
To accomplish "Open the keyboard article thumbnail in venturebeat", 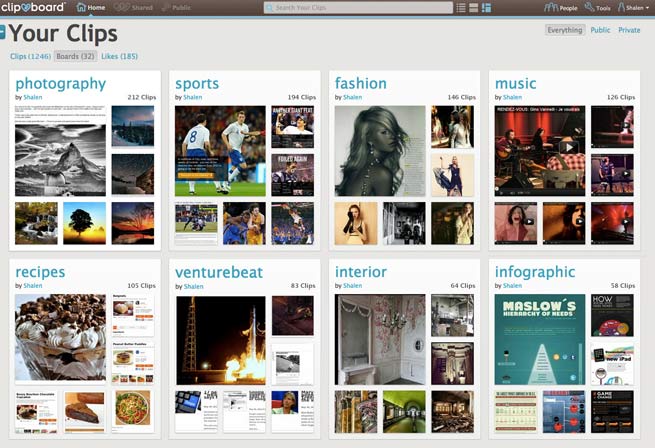I will [196, 412].
